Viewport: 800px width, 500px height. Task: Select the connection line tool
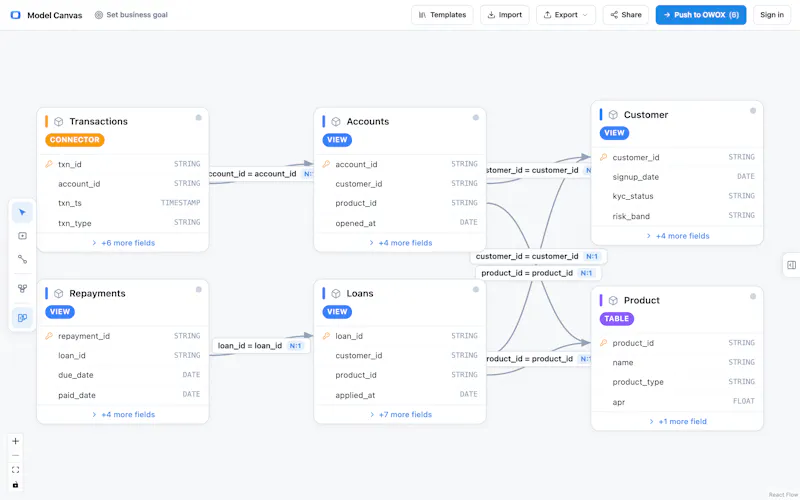(22, 259)
